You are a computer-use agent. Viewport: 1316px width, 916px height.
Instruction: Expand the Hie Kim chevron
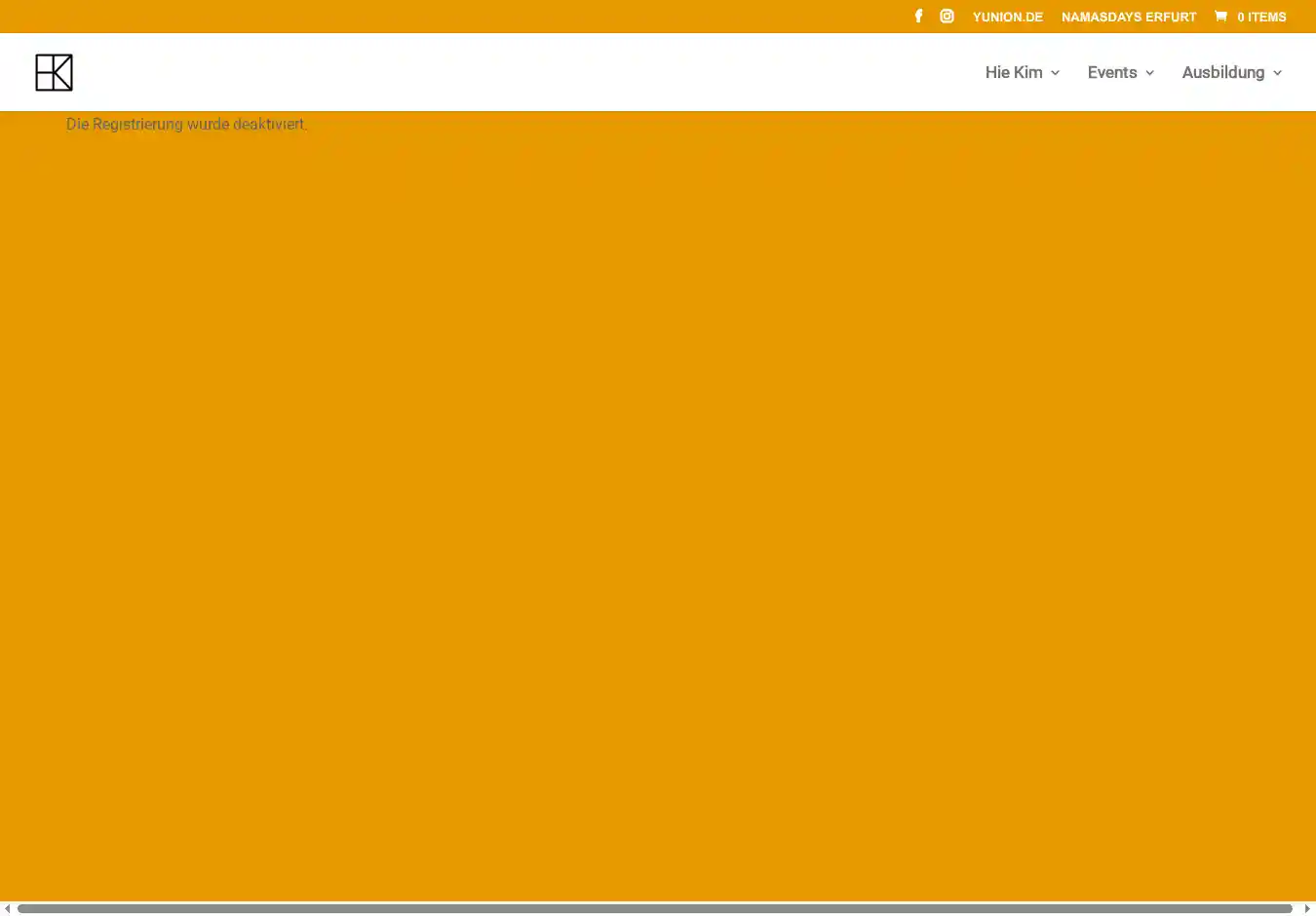click(1055, 73)
